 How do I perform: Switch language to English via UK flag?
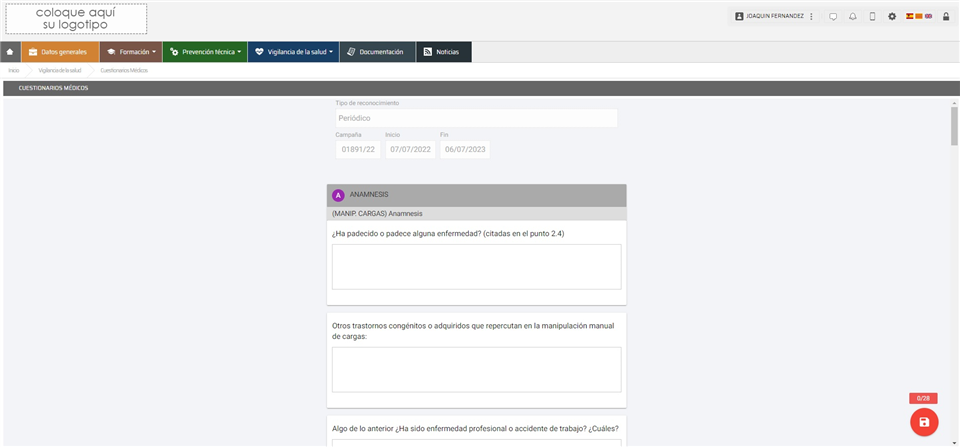pos(929,16)
